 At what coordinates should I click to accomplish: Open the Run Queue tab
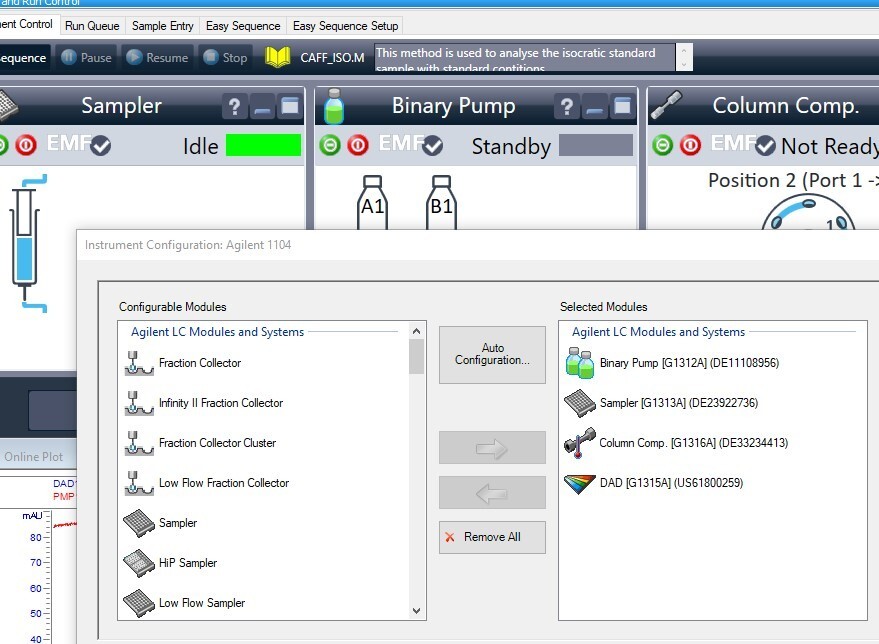[92, 26]
